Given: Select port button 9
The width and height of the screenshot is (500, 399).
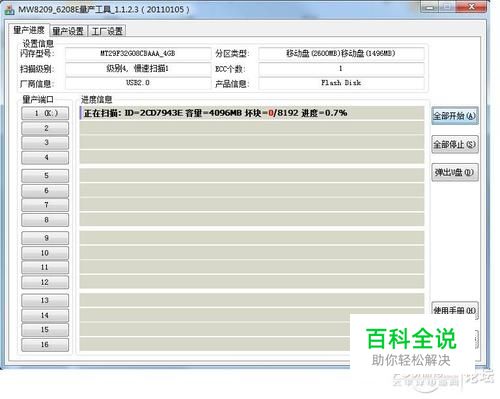Looking at the screenshot, I should tap(45, 238).
